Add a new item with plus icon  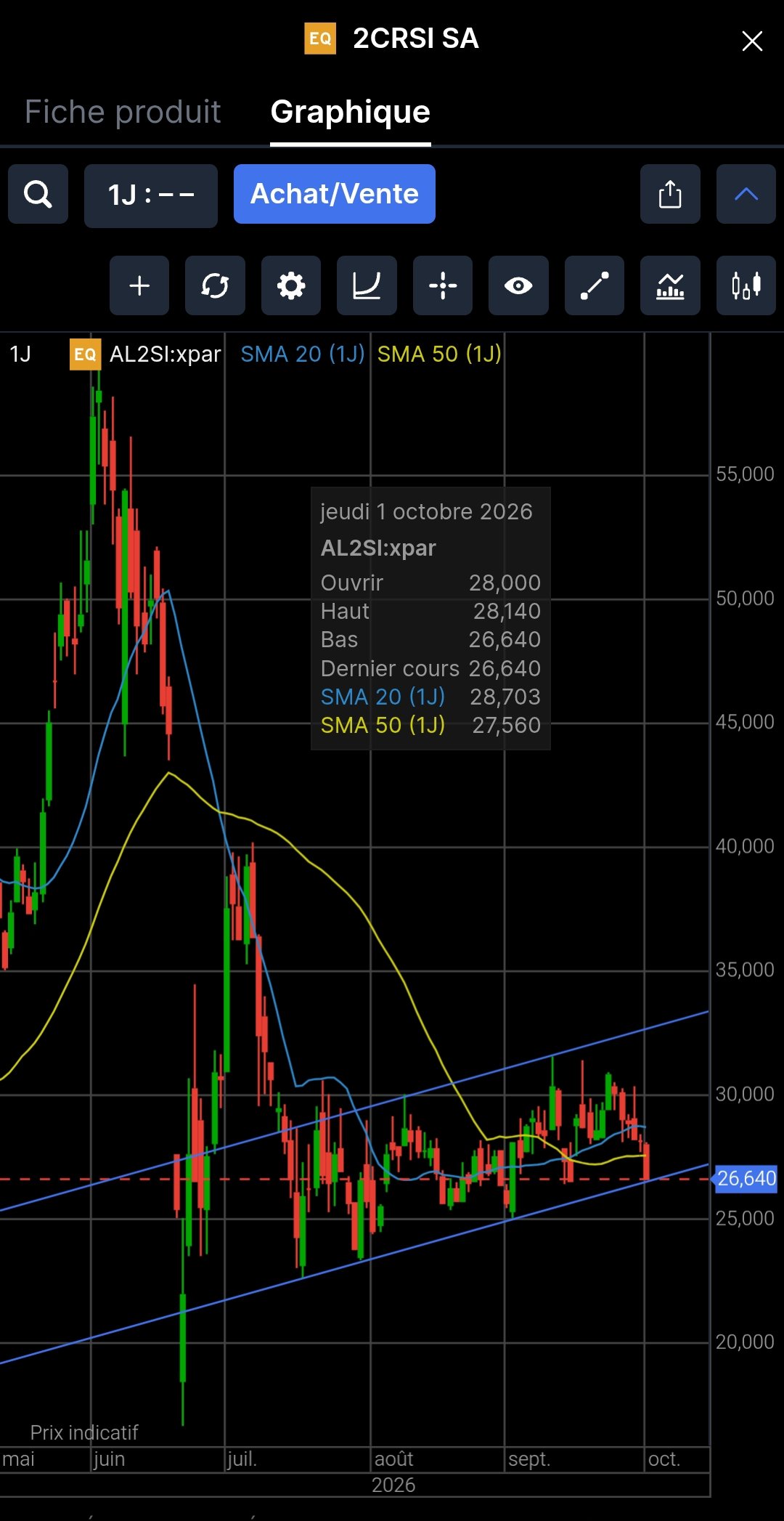pos(139,285)
